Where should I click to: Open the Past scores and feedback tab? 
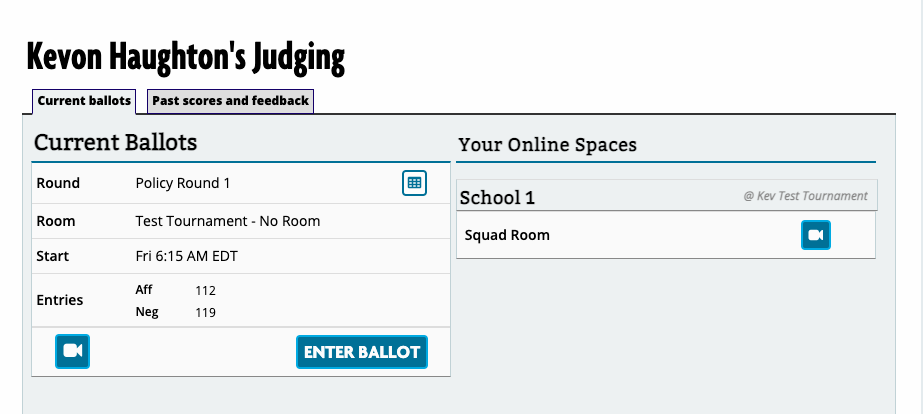tap(230, 101)
